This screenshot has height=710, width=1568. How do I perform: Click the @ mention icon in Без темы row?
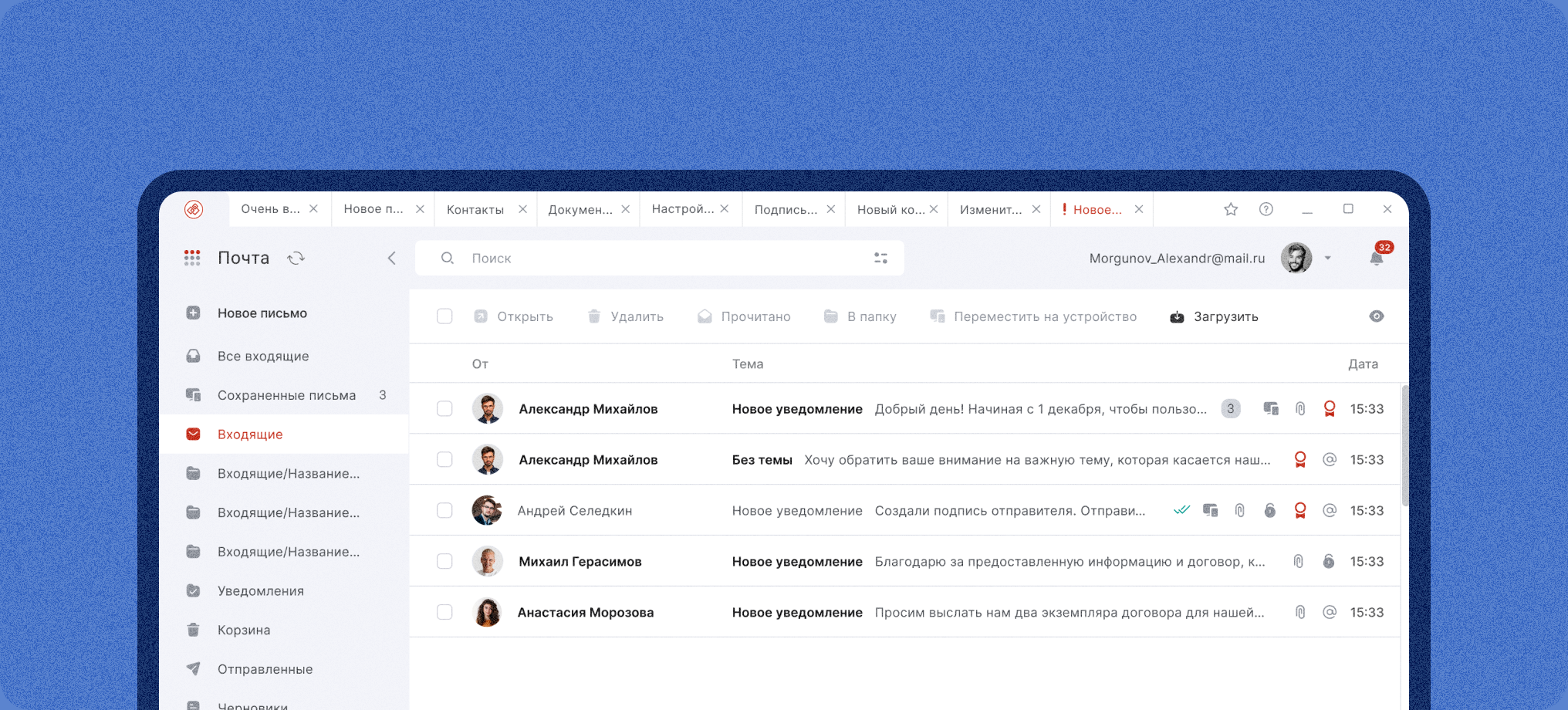click(1330, 459)
